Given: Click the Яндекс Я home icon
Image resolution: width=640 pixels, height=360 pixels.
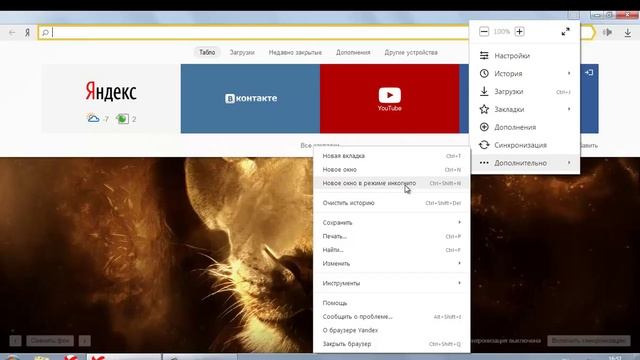Looking at the screenshot, I should (x=27, y=32).
